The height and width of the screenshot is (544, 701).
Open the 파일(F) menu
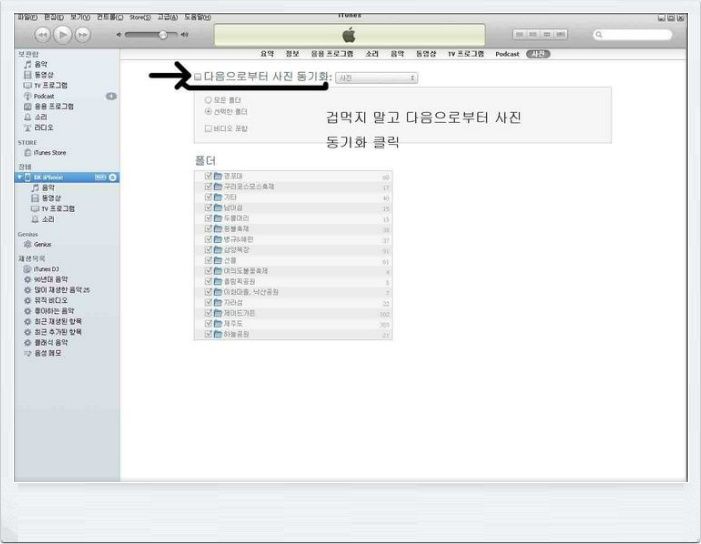point(27,17)
